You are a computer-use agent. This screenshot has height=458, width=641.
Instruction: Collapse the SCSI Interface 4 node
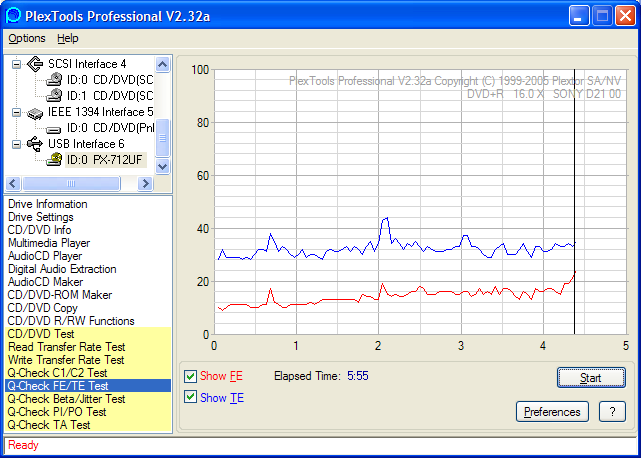tap(16, 64)
